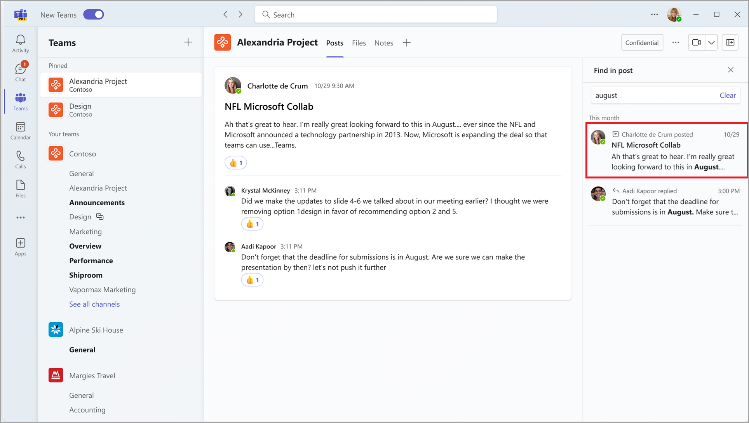
Task: Open the Announcements channel
Action: (x=97, y=202)
